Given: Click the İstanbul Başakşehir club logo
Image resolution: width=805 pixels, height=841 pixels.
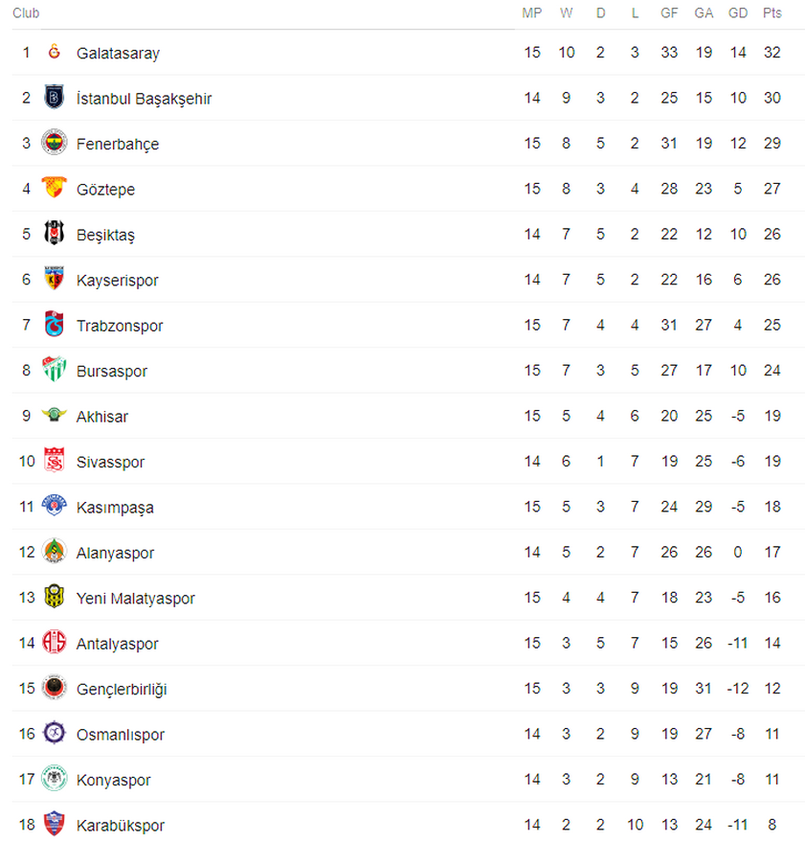Looking at the screenshot, I should (54, 97).
